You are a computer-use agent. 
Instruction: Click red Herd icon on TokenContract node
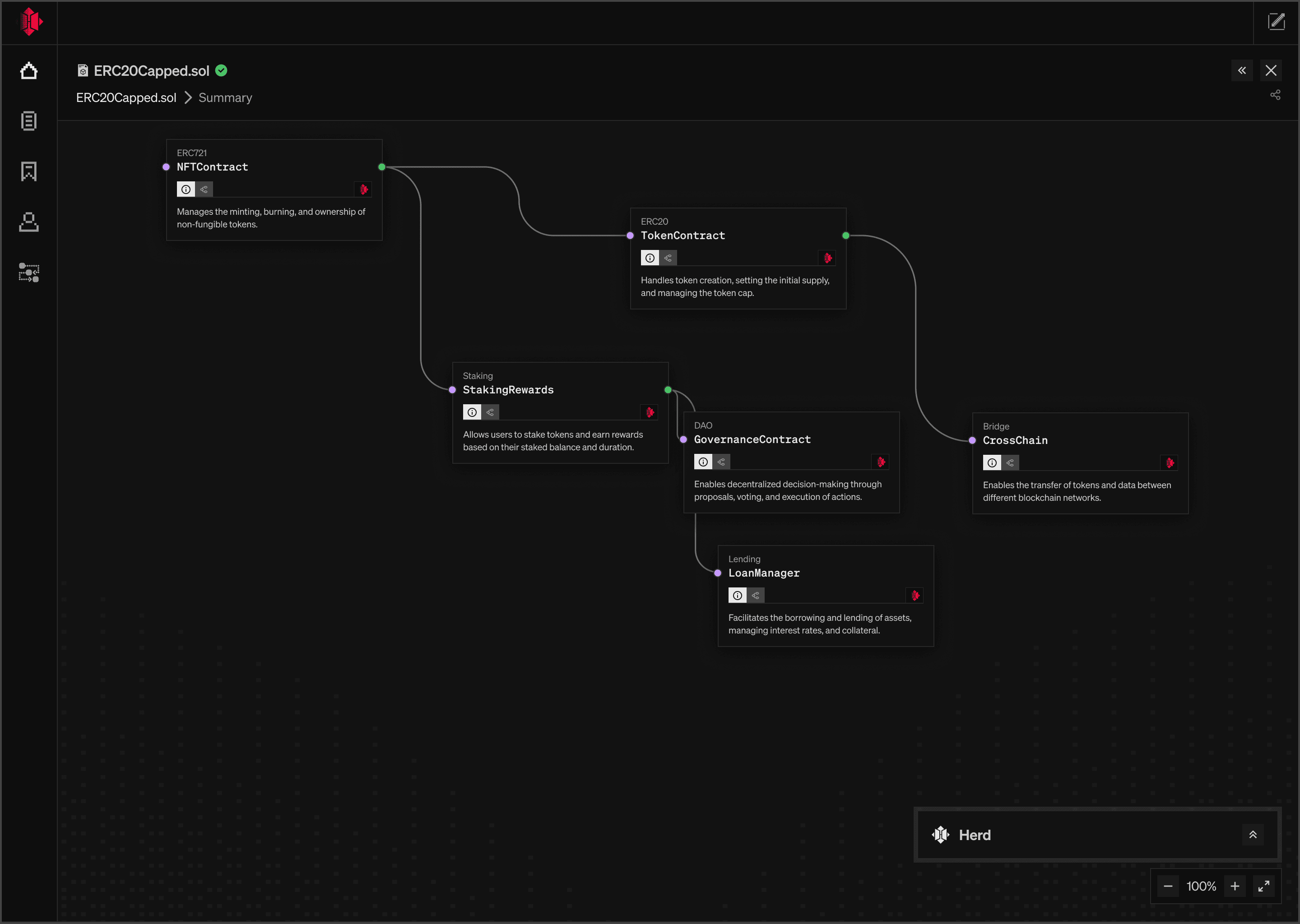(827, 258)
